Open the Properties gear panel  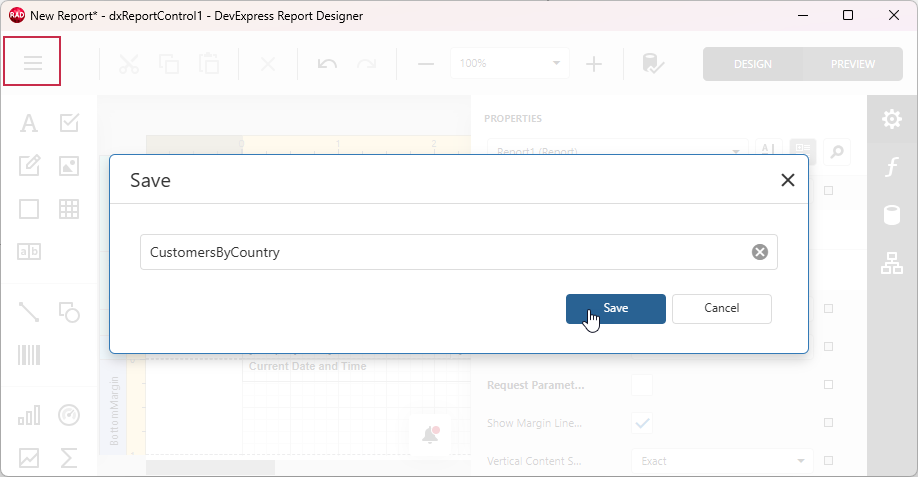click(x=892, y=119)
